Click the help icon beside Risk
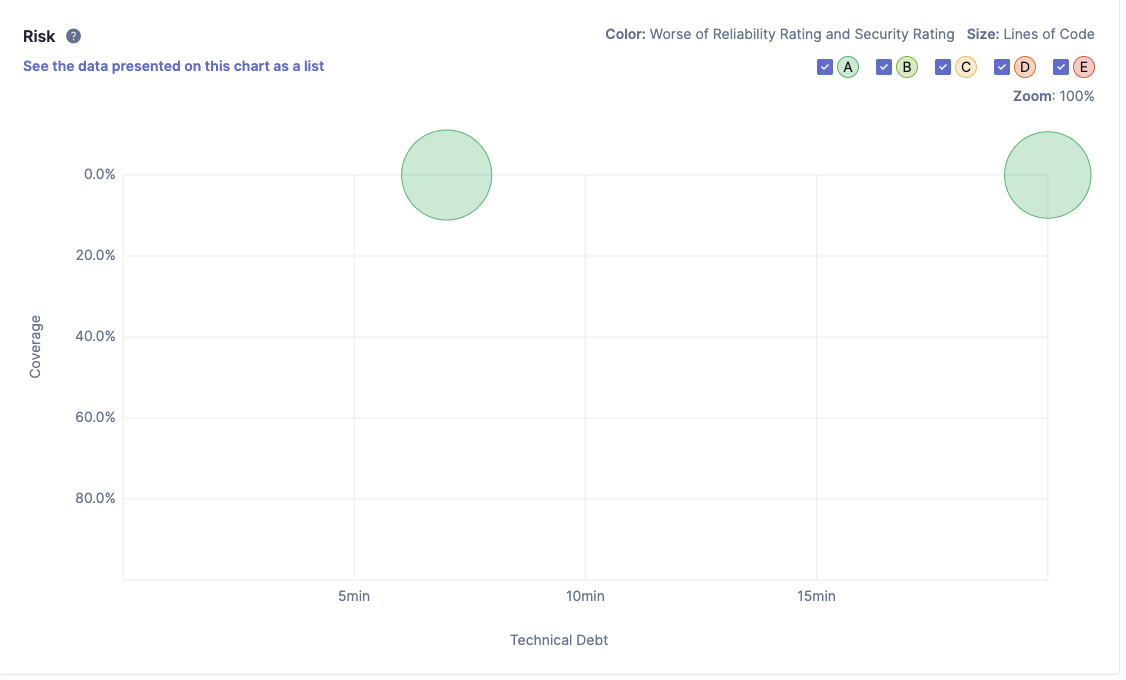1126x680 pixels. (x=73, y=36)
